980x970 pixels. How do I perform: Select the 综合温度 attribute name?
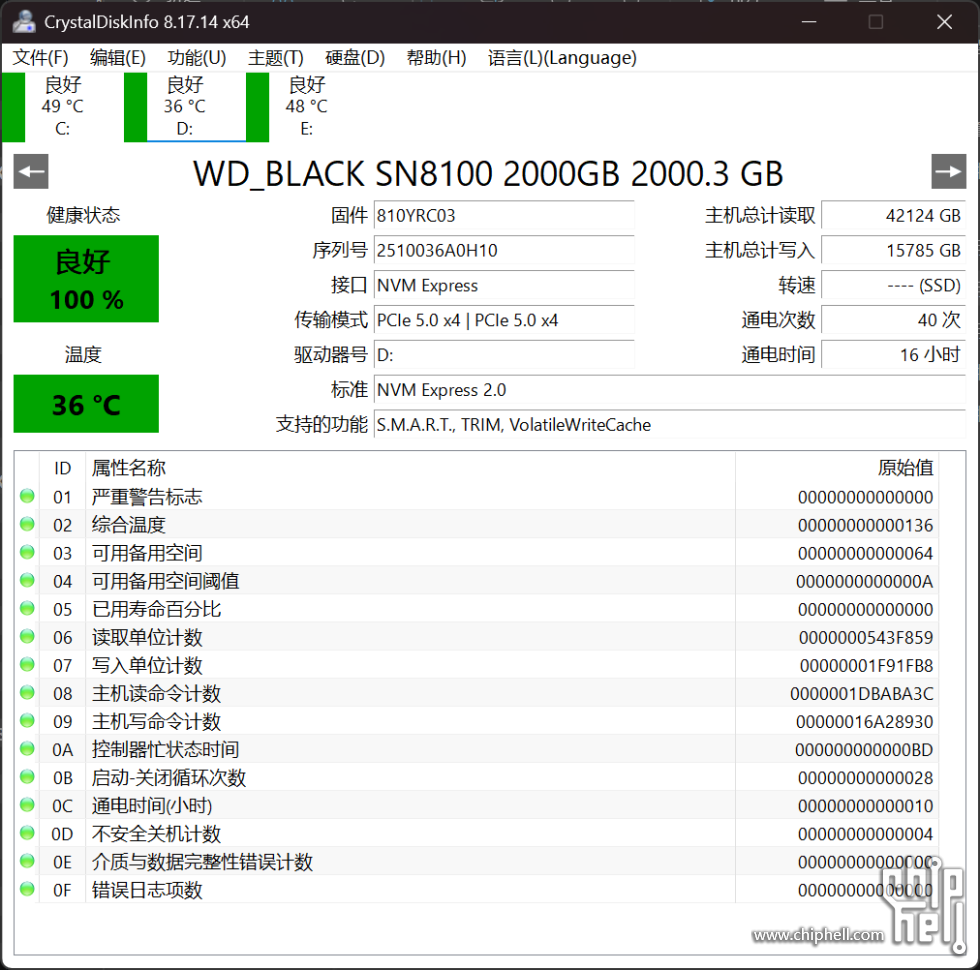click(x=128, y=524)
